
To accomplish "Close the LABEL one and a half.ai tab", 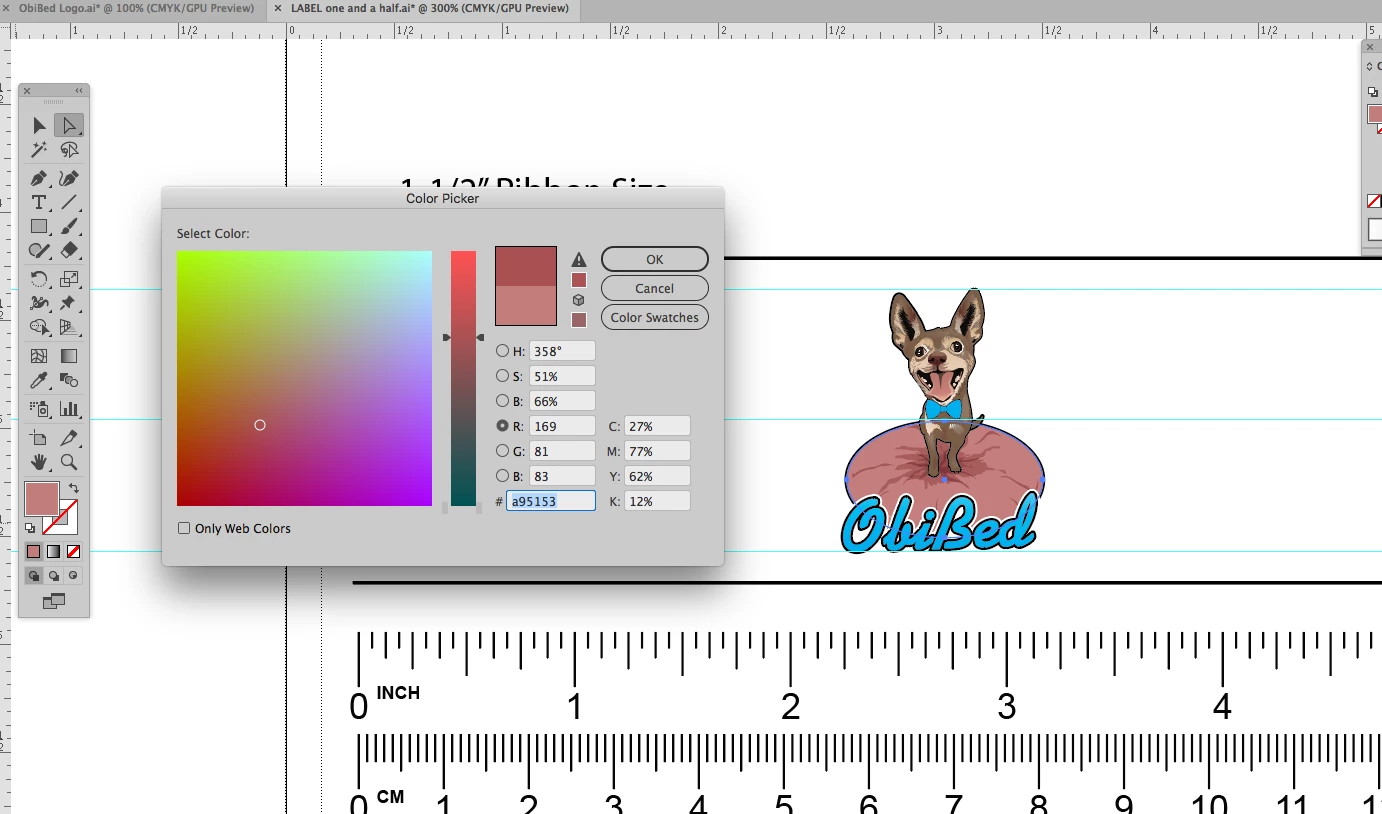I will click(276, 8).
